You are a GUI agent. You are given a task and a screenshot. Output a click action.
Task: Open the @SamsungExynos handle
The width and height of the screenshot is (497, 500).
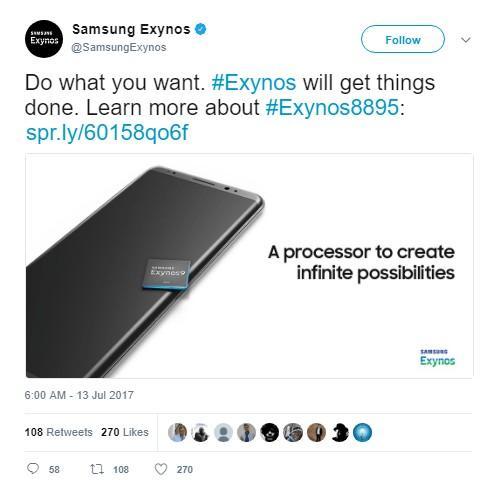[x=119, y=47]
